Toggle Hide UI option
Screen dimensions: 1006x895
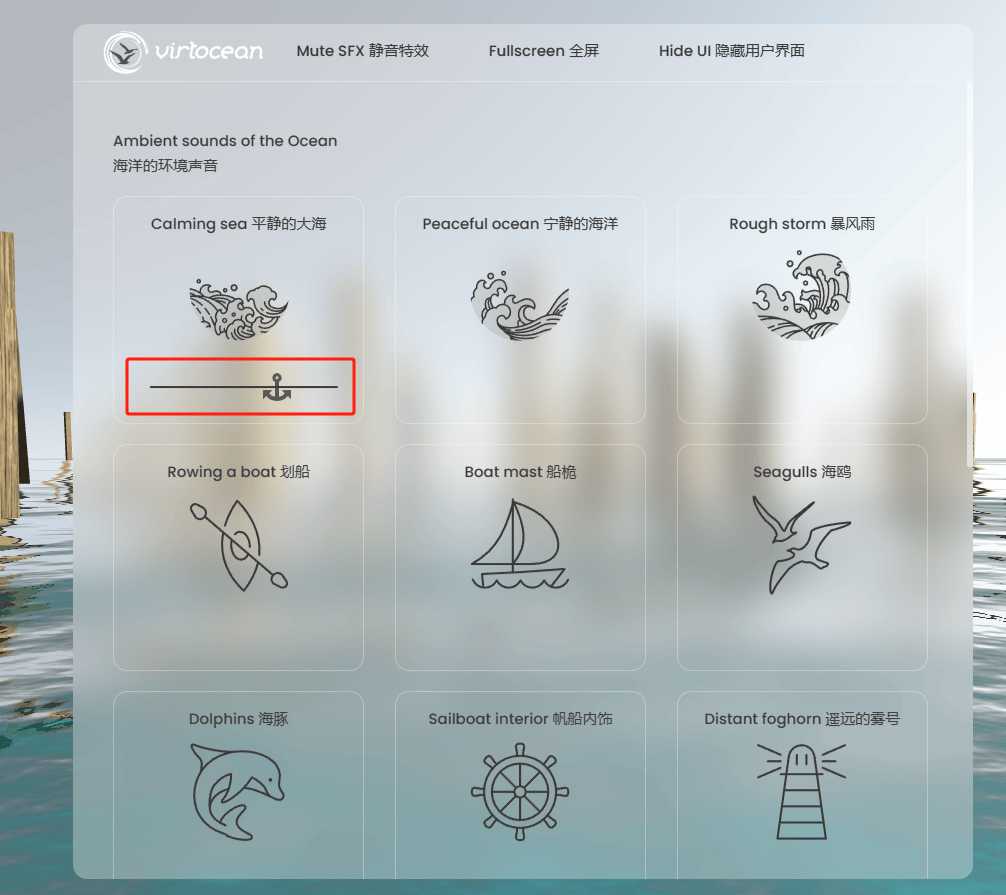coord(731,51)
